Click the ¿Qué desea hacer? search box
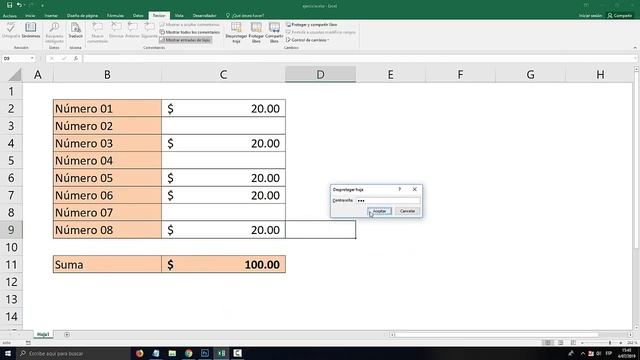Viewport: 640px width, 360px height. click(245, 16)
